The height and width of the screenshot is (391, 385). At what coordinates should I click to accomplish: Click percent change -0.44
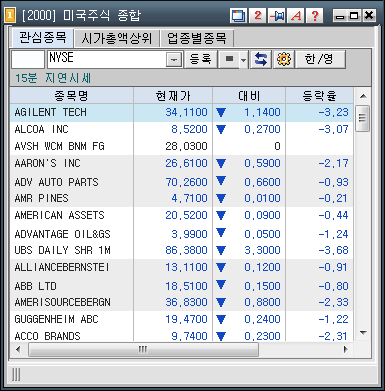tap(333, 215)
